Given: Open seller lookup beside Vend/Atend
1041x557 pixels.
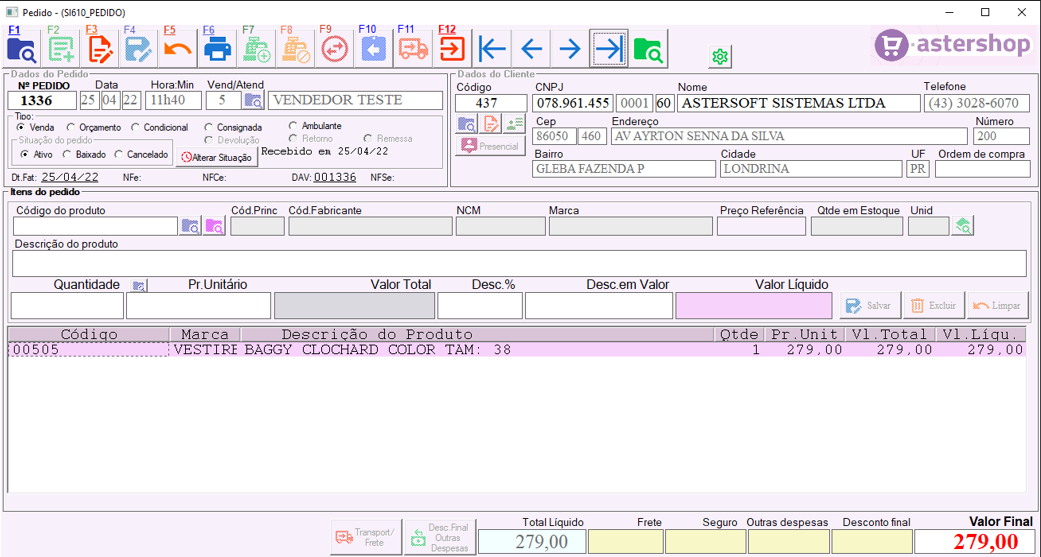Looking at the screenshot, I should point(253,101).
